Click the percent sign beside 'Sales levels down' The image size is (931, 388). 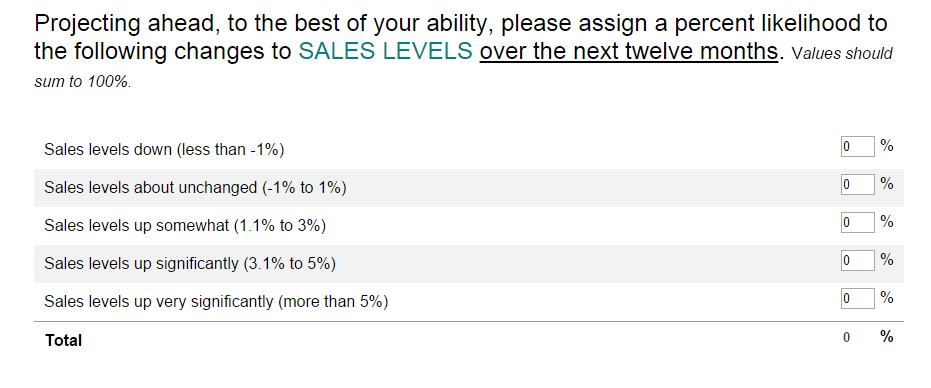[887, 146]
